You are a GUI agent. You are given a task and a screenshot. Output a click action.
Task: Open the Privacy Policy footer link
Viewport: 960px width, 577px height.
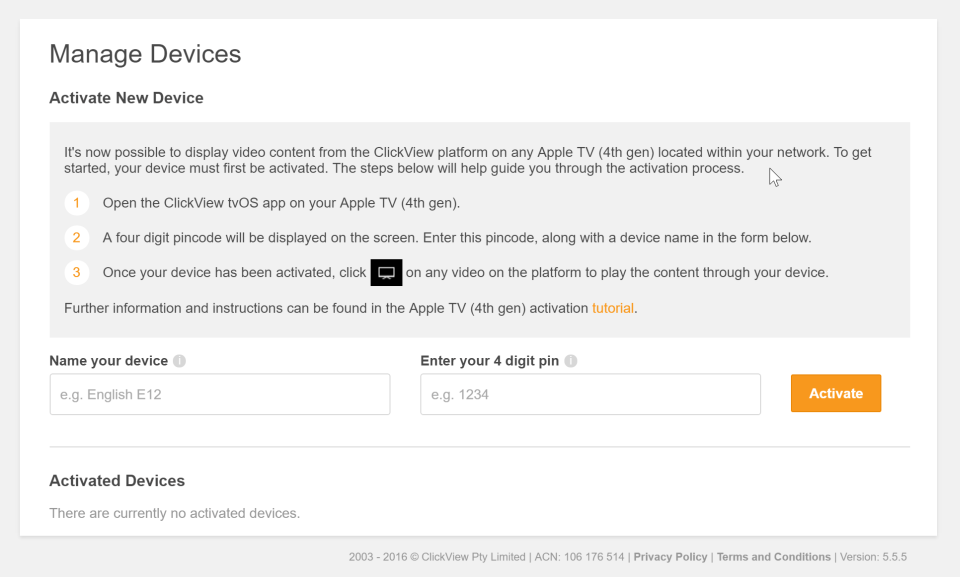click(670, 557)
